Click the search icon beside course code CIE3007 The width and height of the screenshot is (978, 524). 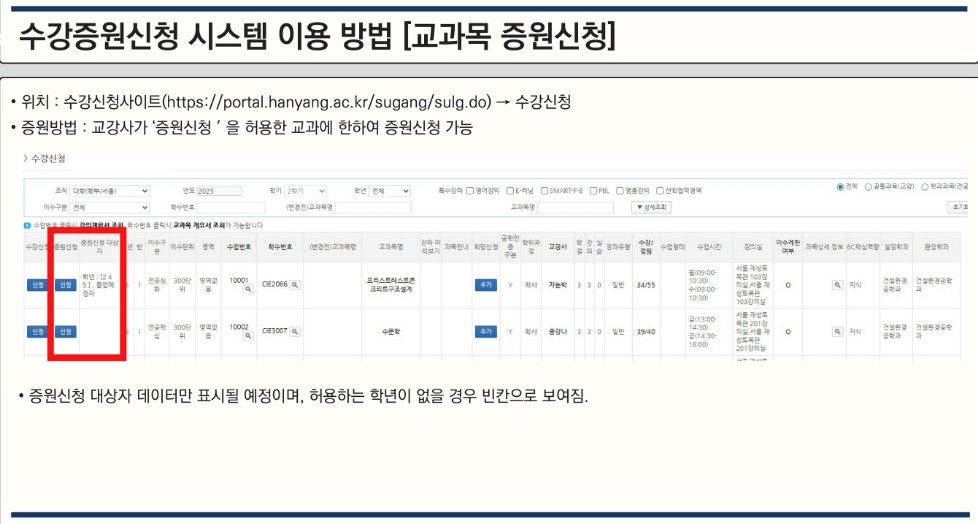tap(295, 330)
